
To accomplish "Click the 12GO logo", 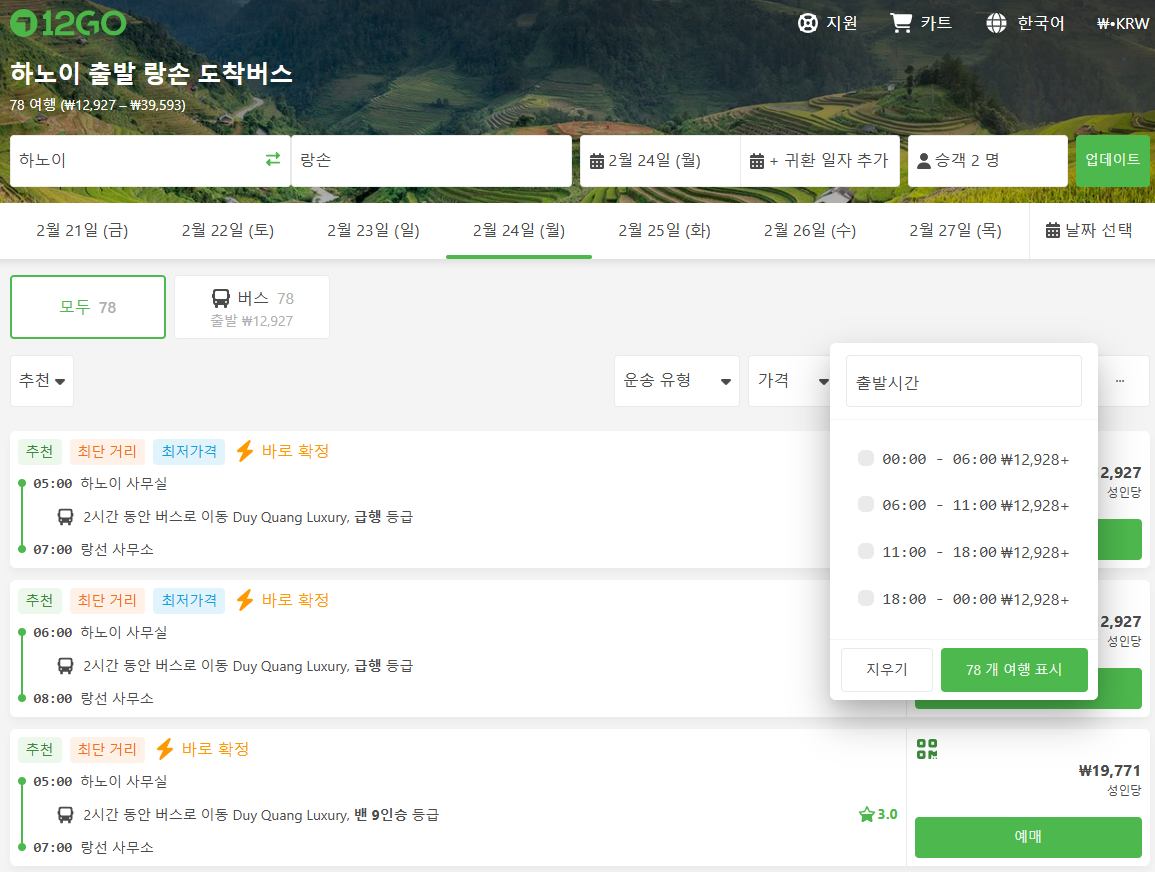I will pos(68,23).
